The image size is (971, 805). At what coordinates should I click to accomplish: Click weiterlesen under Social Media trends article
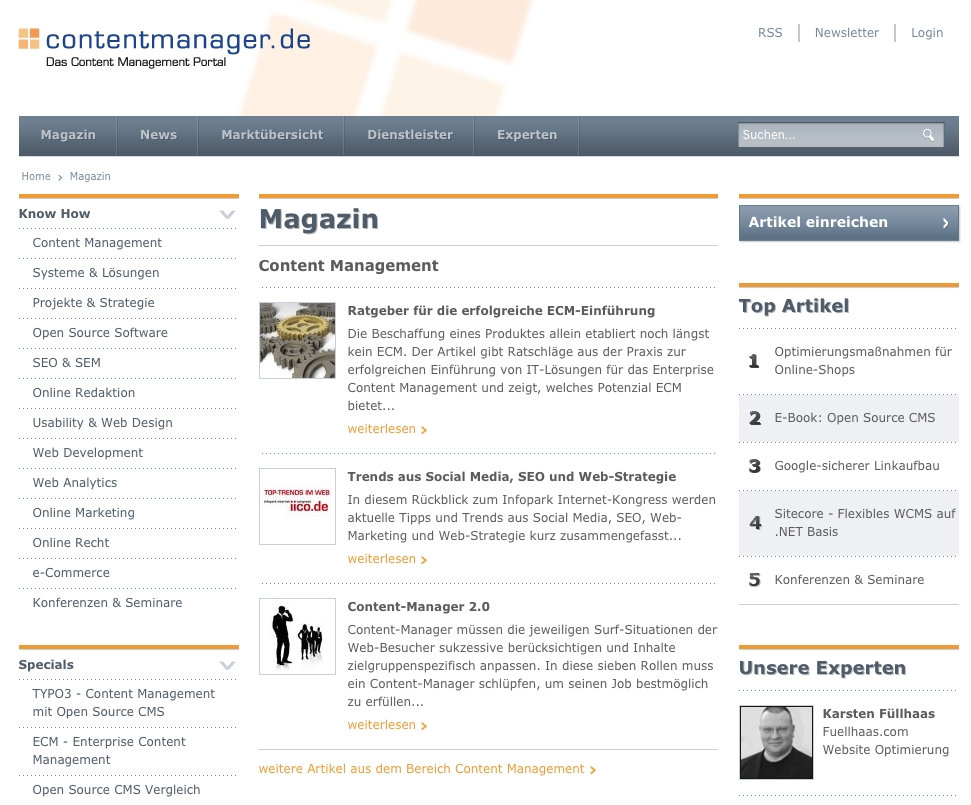point(387,559)
